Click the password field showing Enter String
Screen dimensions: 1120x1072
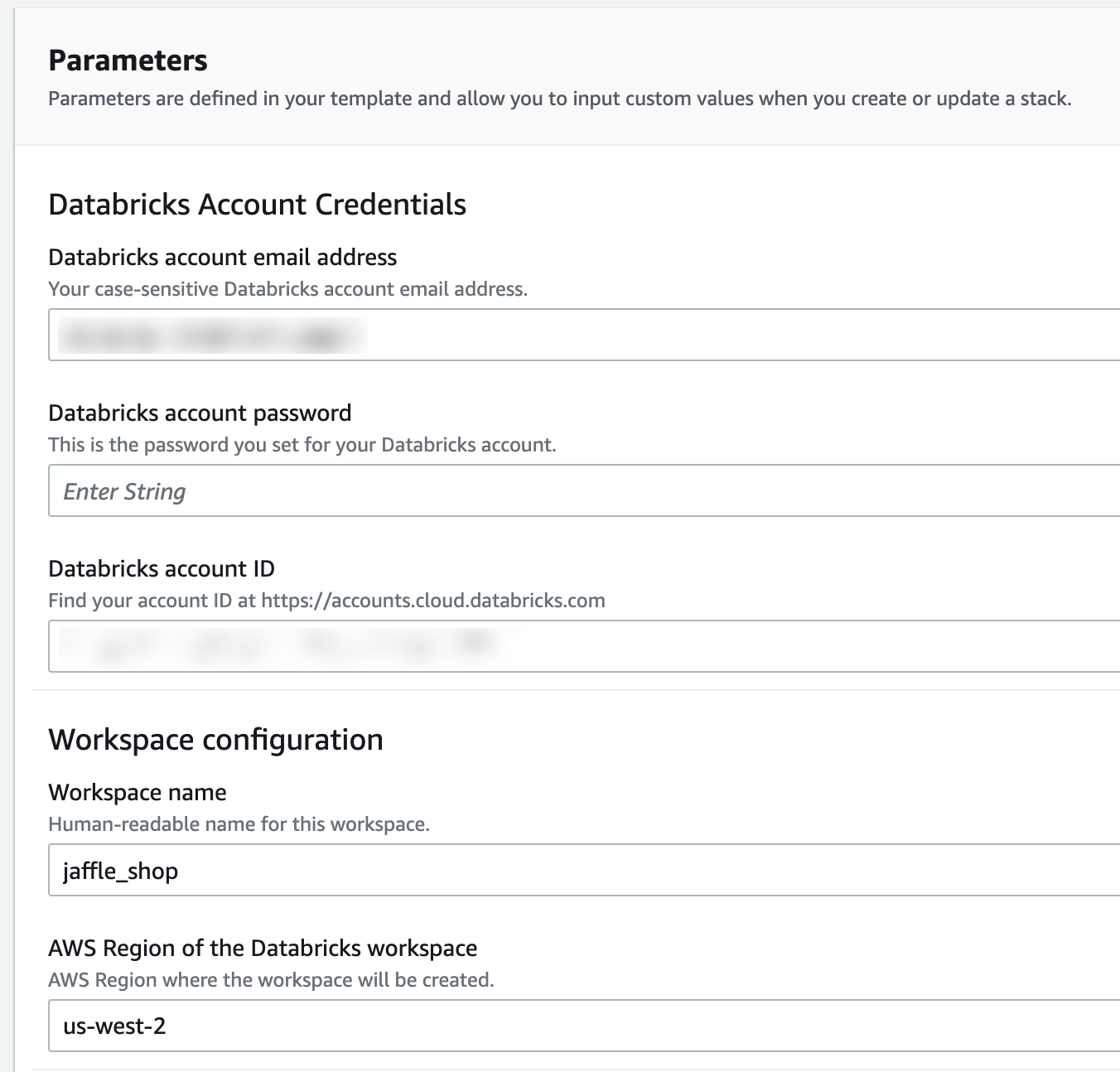pyautogui.click(x=331, y=490)
